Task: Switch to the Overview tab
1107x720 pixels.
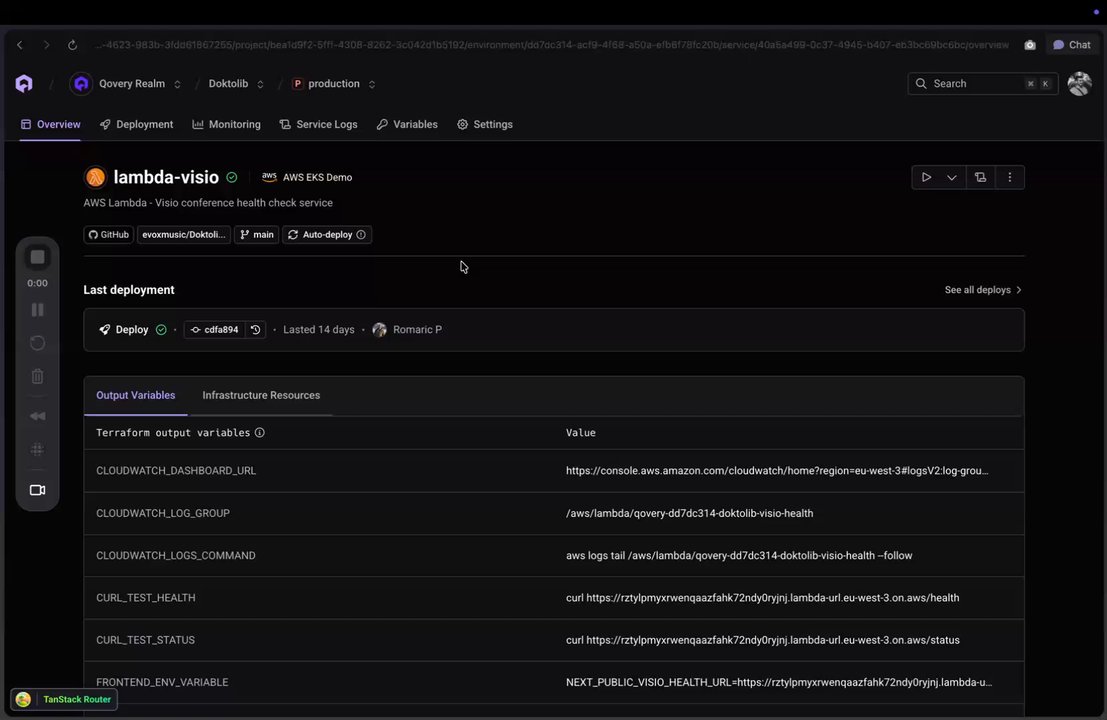Action: pos(50,124)
